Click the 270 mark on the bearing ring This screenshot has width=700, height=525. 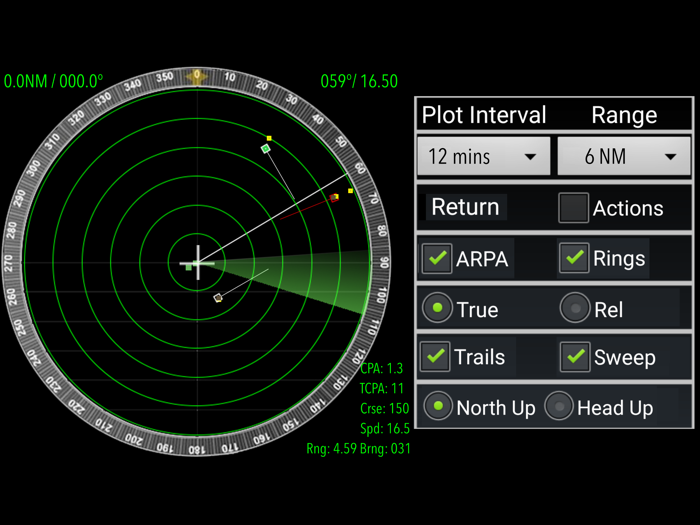[x=9, y=263]
